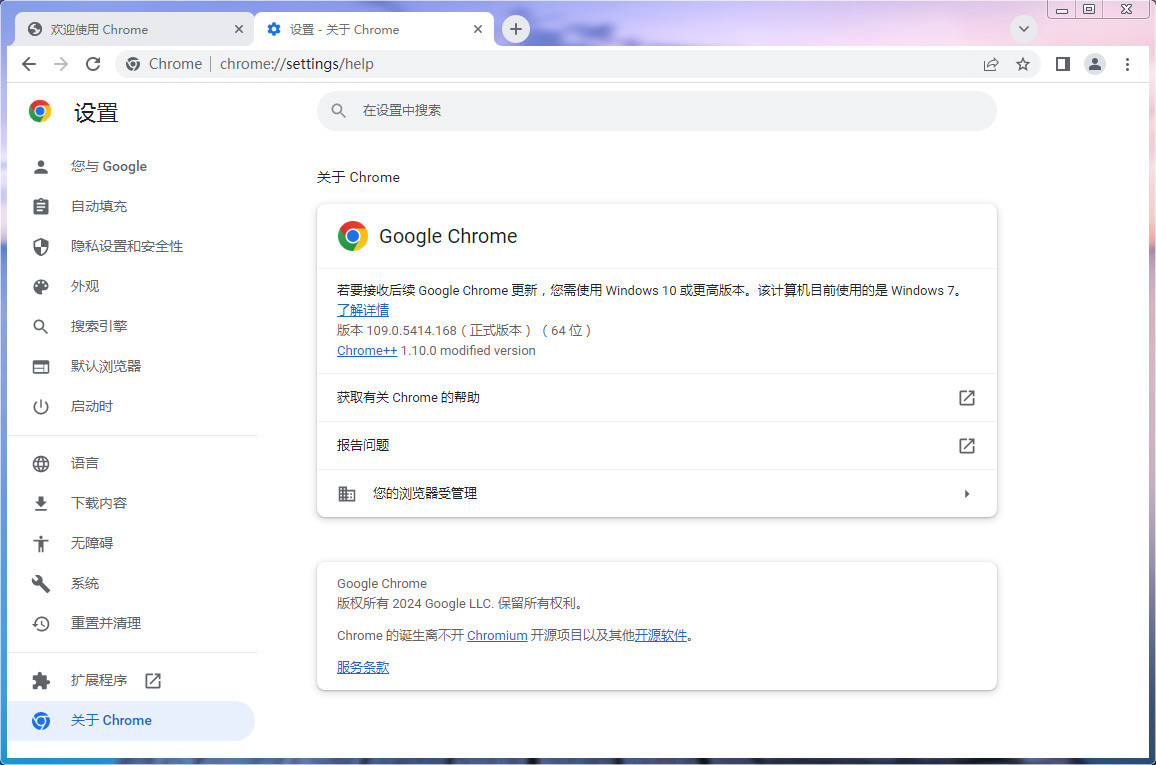1156x765 pixels.
Task: Expand the 您的浏览器受管理 row
Action: tap(966, 493)
